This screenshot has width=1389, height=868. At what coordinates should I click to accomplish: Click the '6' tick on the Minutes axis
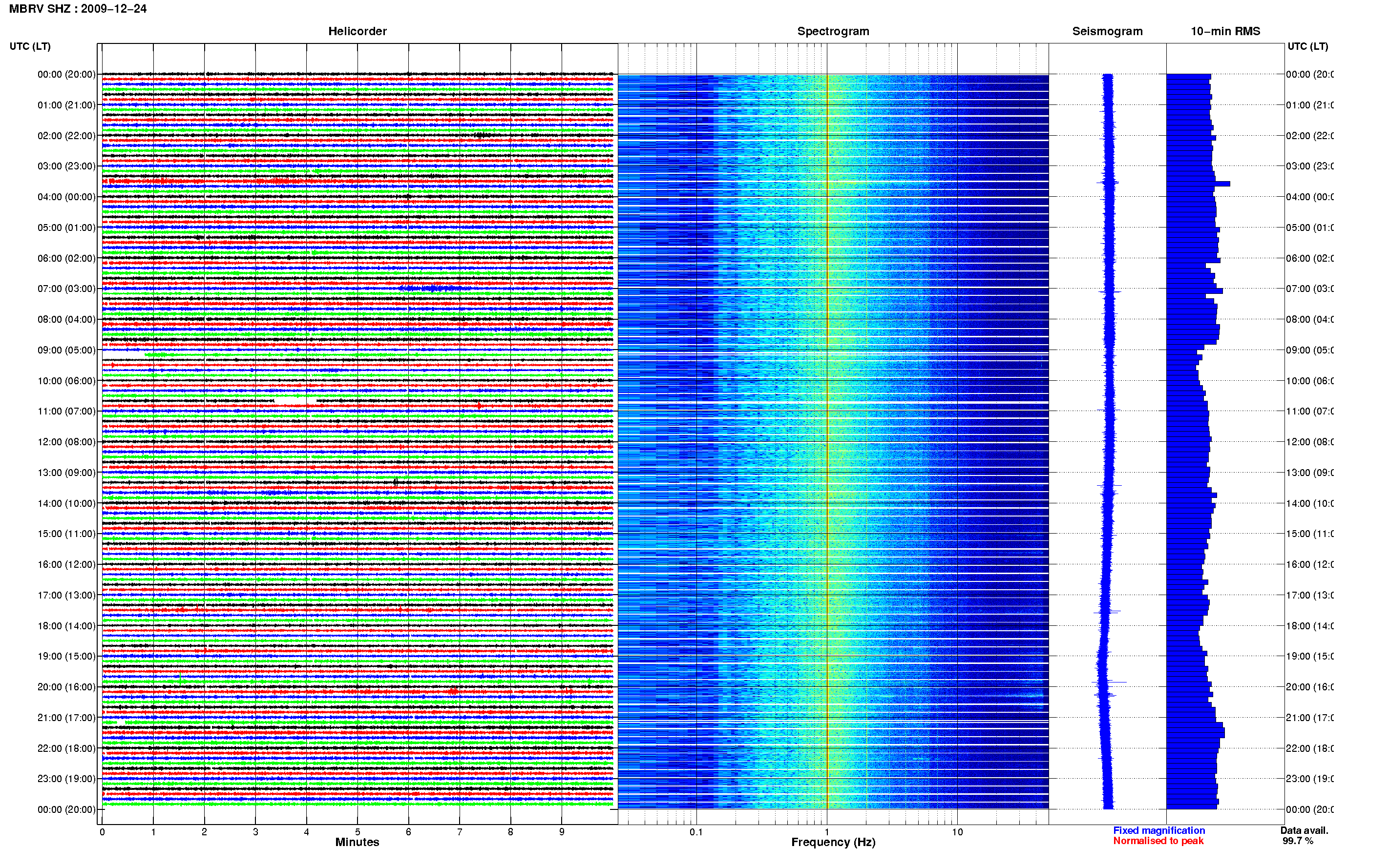(409, 831)
